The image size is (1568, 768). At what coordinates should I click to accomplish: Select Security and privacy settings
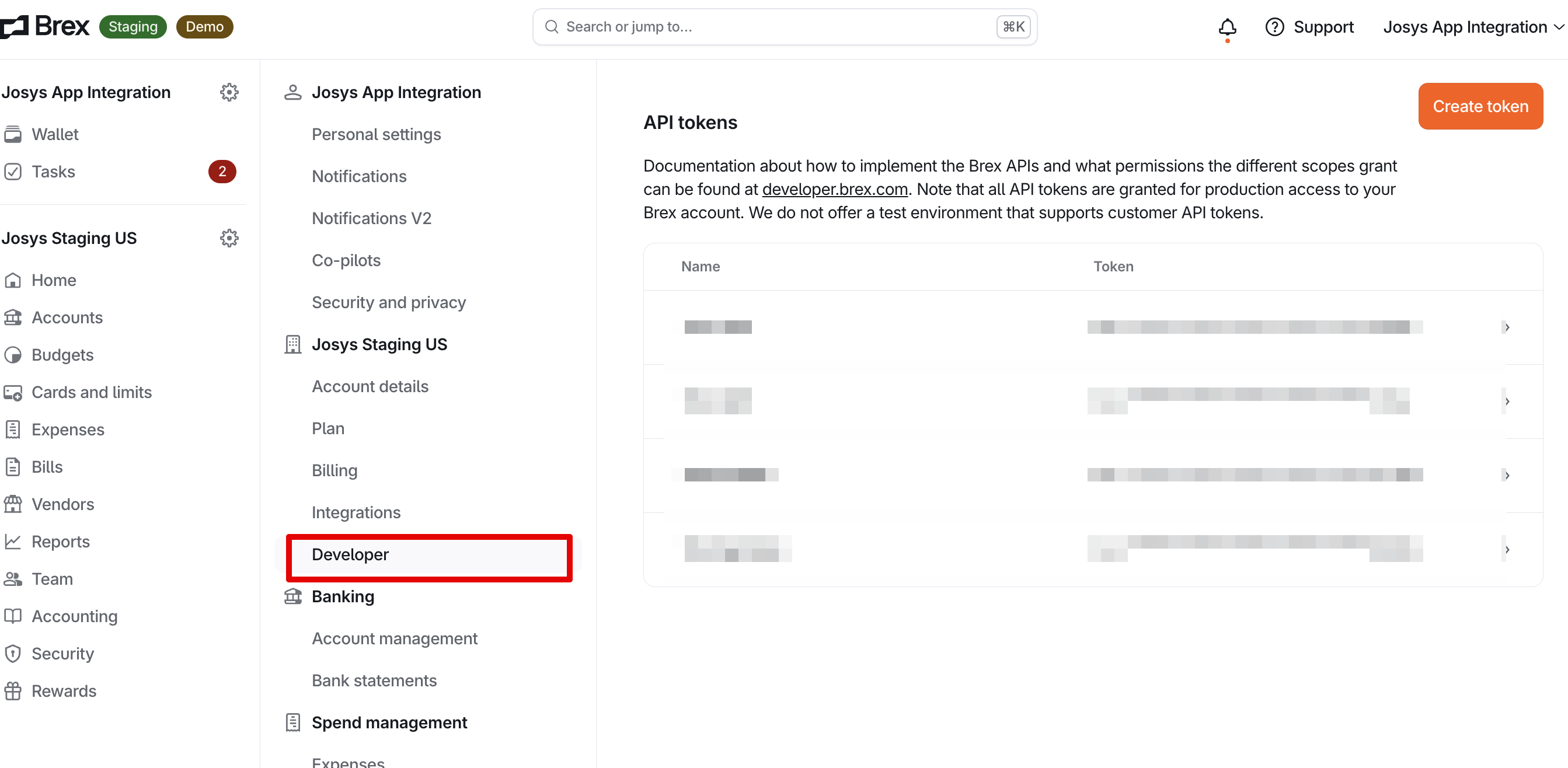click(388, 302)
